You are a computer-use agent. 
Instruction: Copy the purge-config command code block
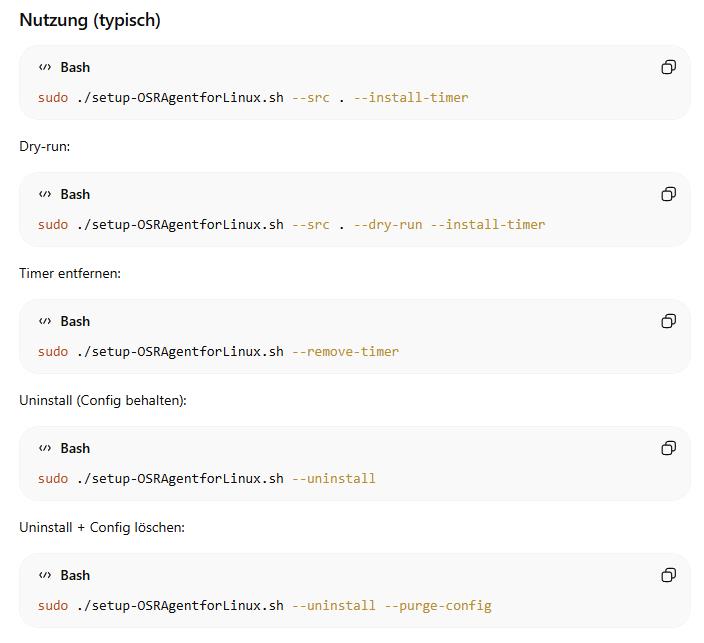click(668, 575)
